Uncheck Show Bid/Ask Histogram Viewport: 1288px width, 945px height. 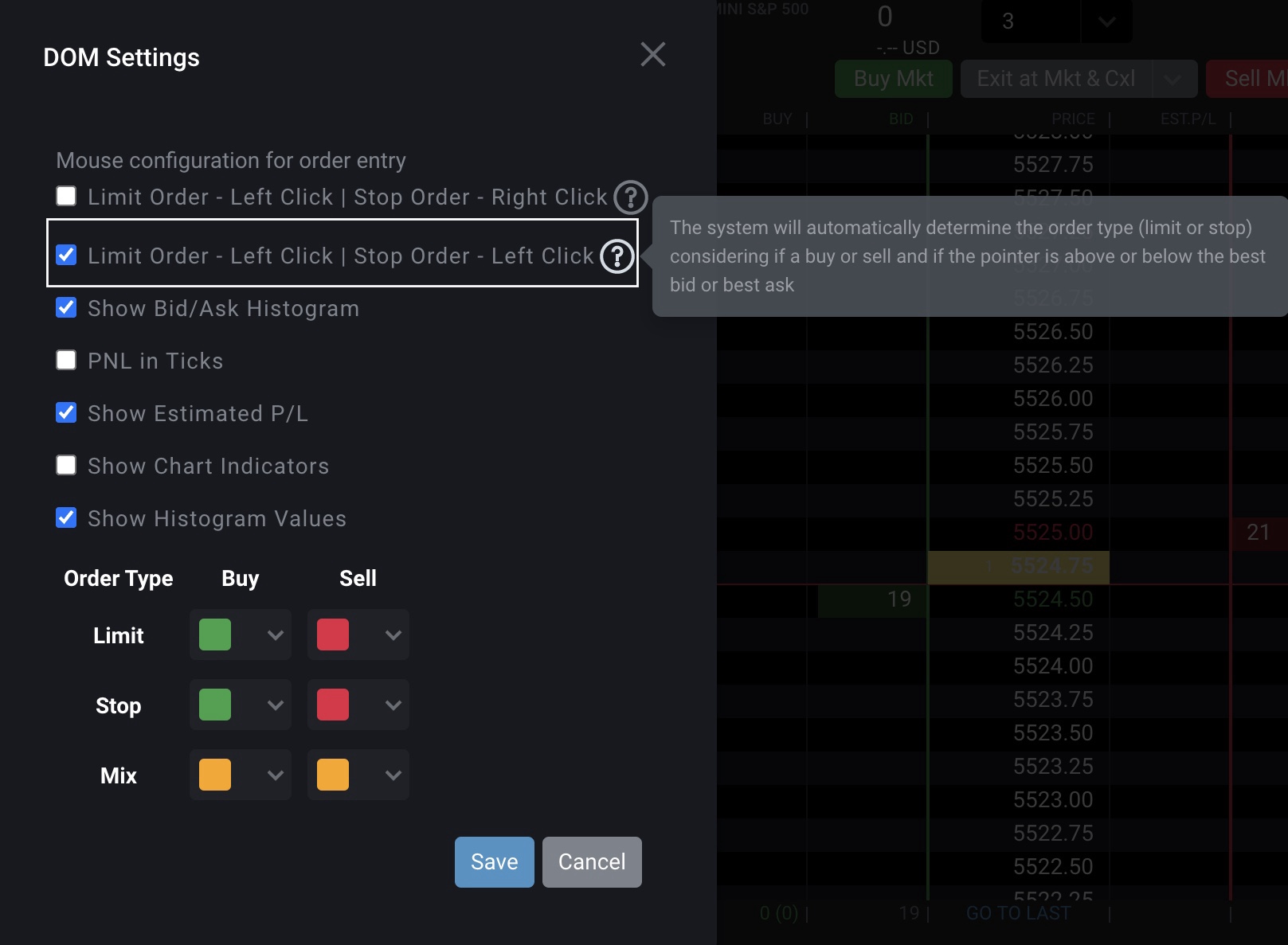[x=67, y=308]
